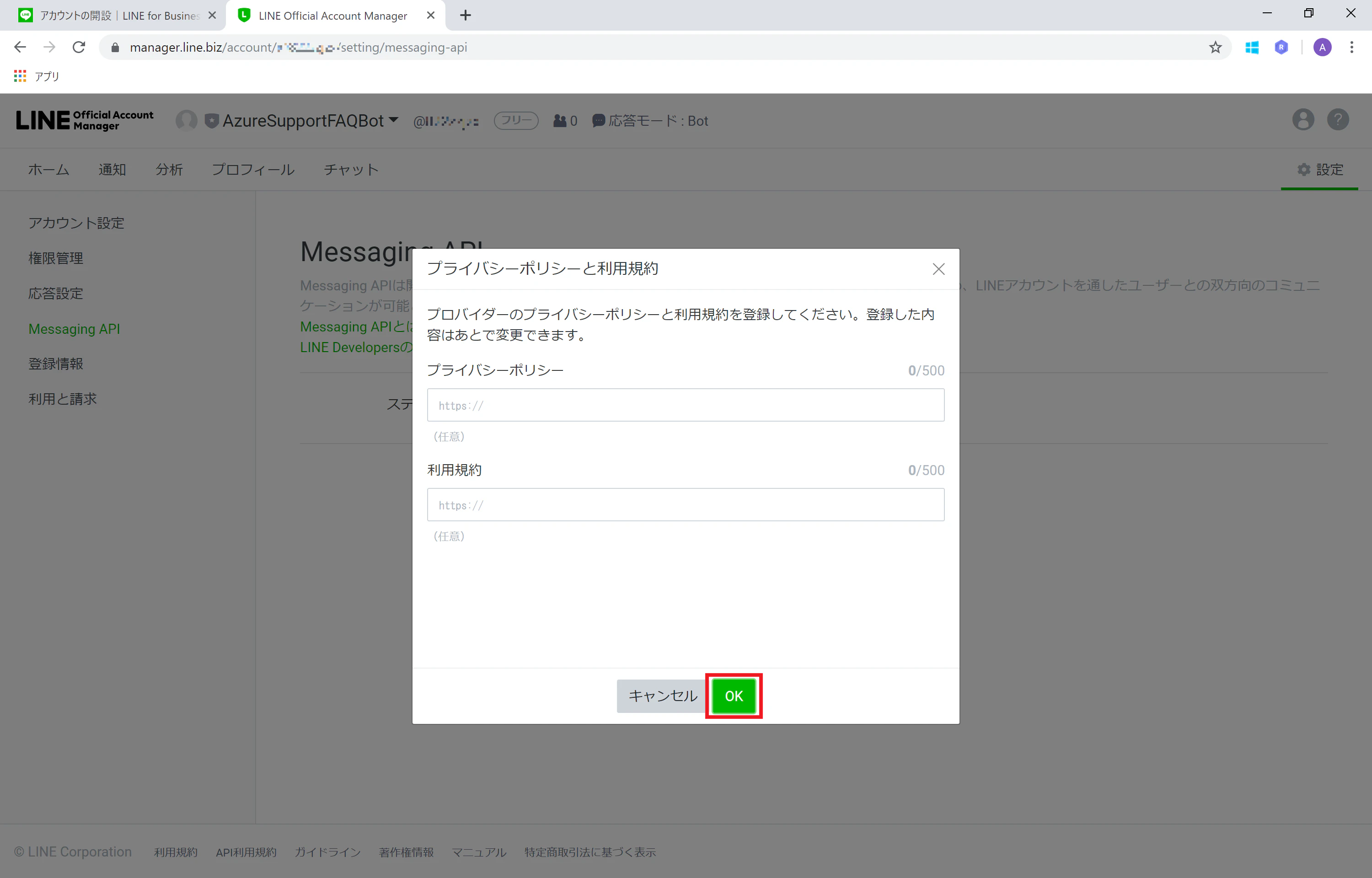Go back with browser back arrow

pyautogui.click(x=20, y=47)
